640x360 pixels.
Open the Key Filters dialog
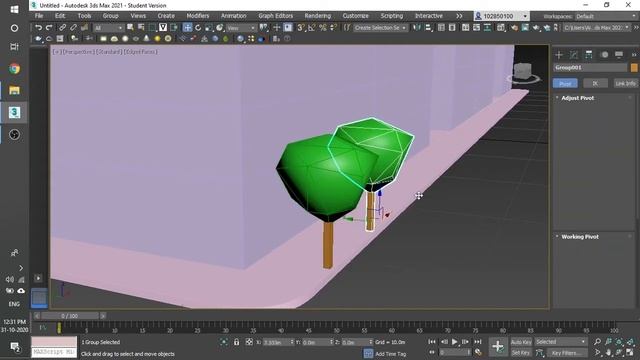(567, 353)
